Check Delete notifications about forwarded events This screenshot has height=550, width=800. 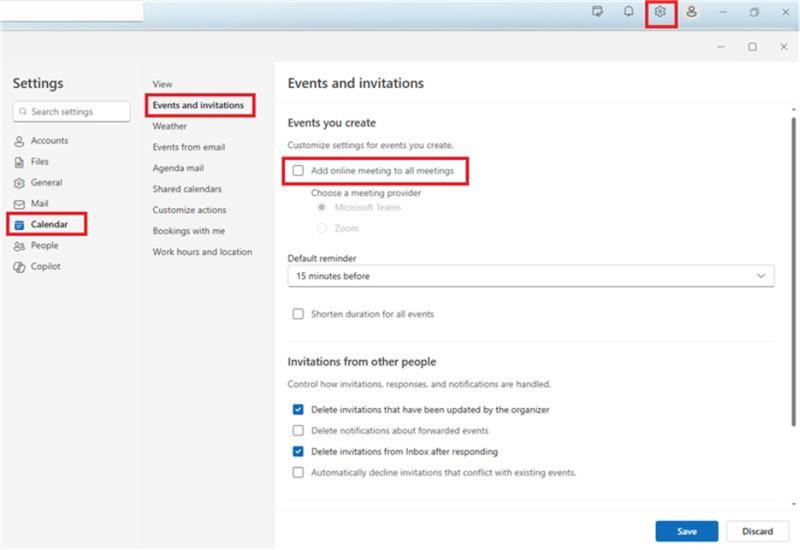pyautogui.click(x=298, y=430)
